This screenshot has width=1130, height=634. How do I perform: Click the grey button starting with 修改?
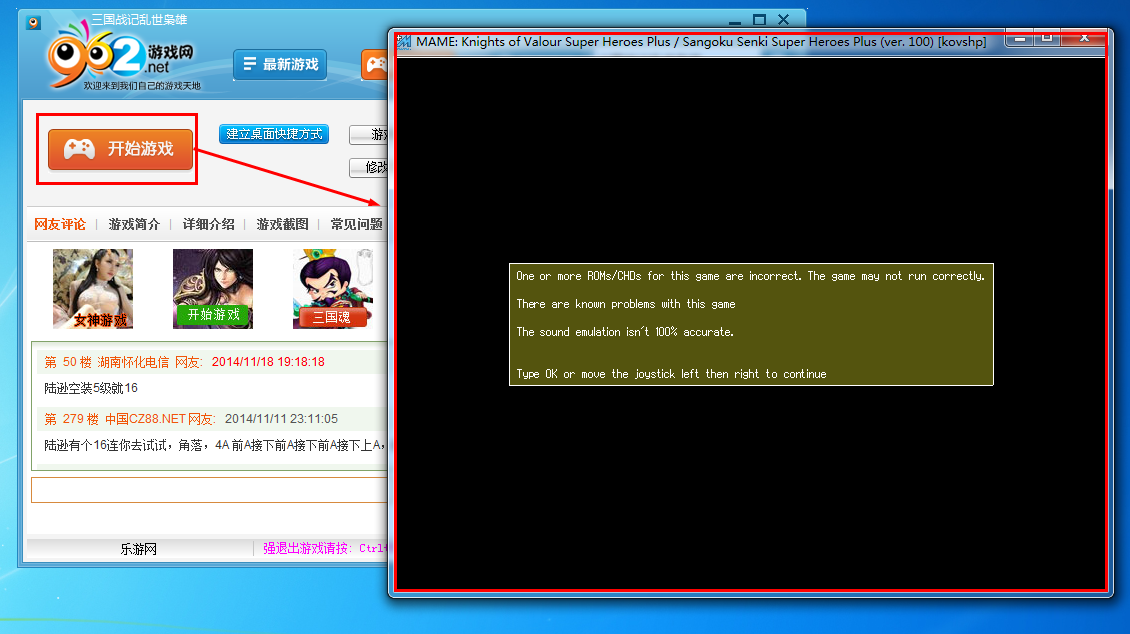pyautogui.click(x=369, y=168)
